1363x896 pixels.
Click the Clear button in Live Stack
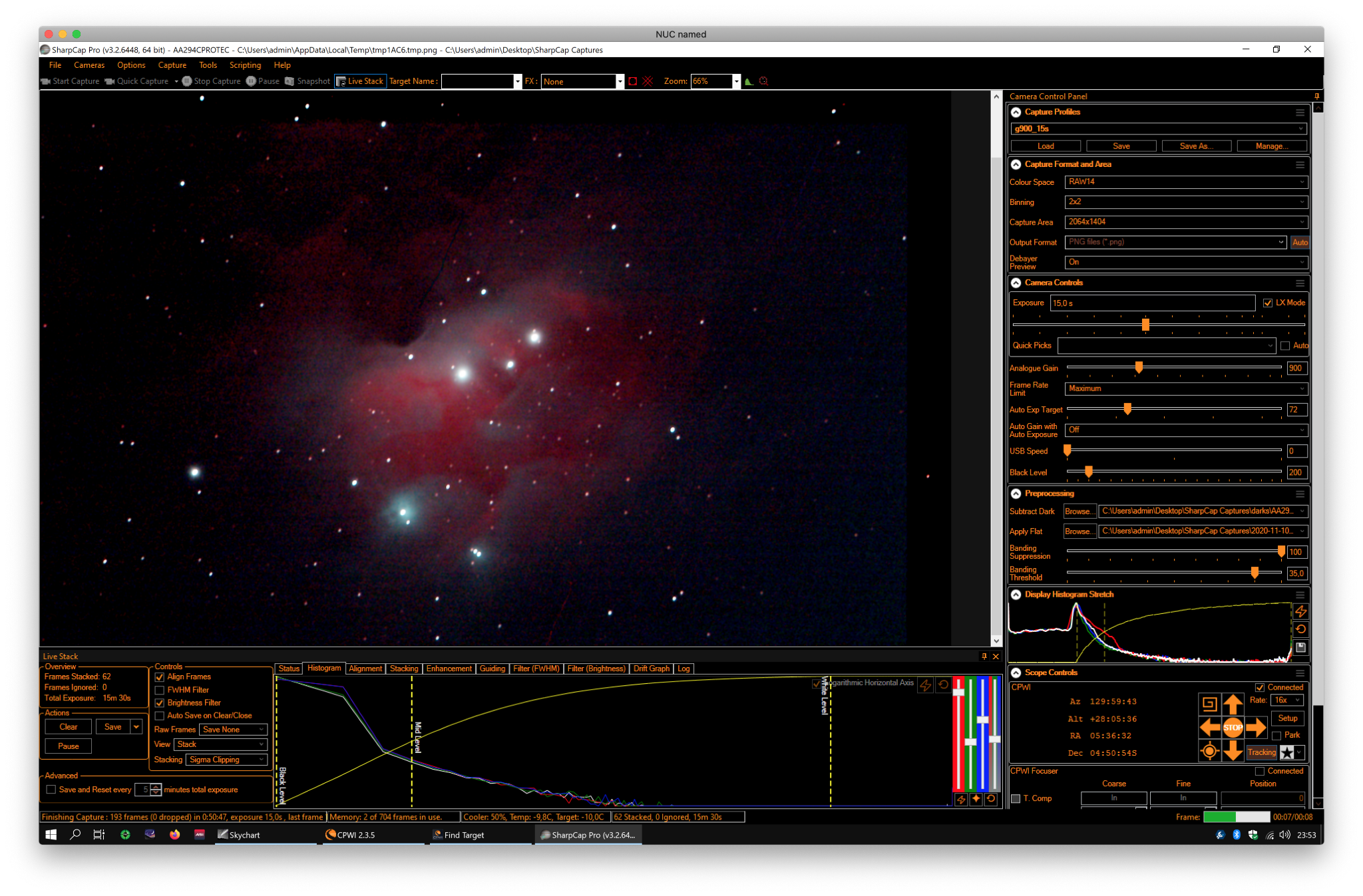pos(69,727)
